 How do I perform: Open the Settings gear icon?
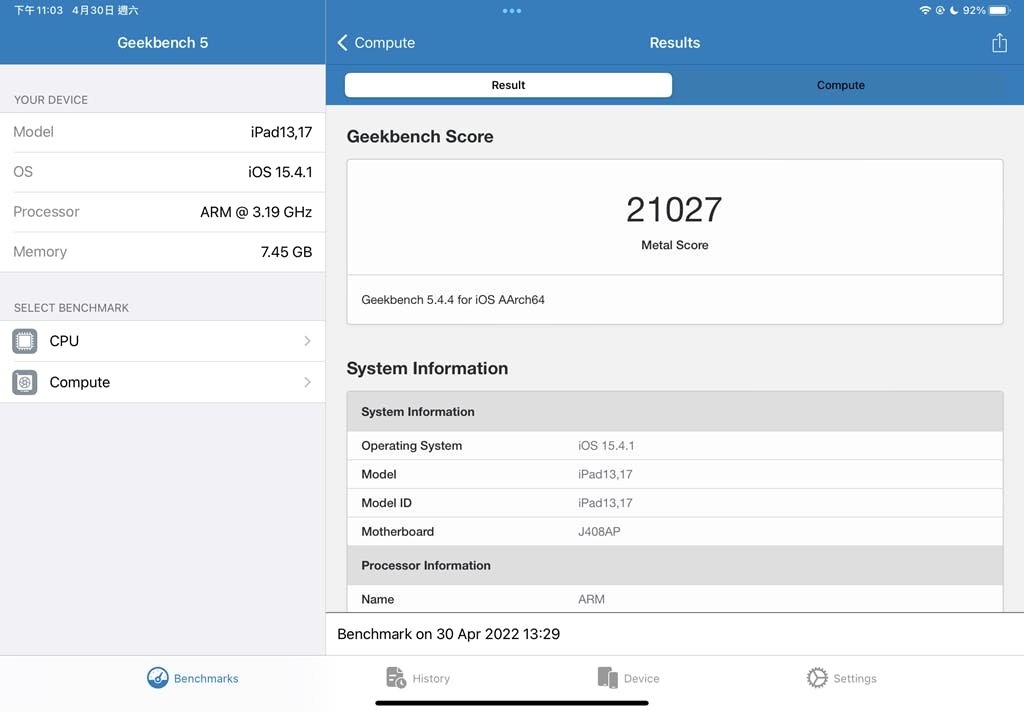click(816, 678)
